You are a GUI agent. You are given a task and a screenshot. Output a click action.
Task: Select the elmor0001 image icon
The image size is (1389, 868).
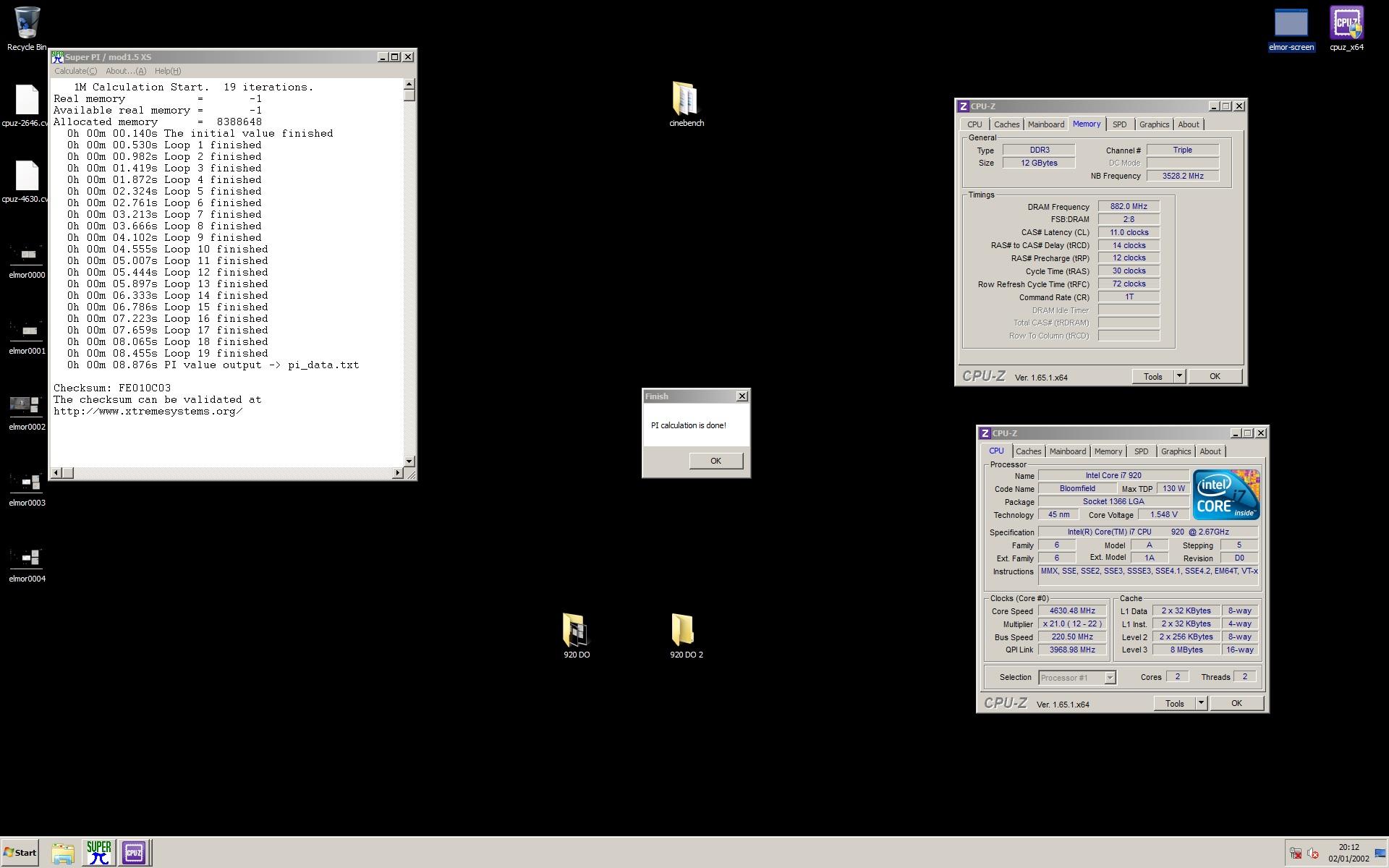coord(27,336)
